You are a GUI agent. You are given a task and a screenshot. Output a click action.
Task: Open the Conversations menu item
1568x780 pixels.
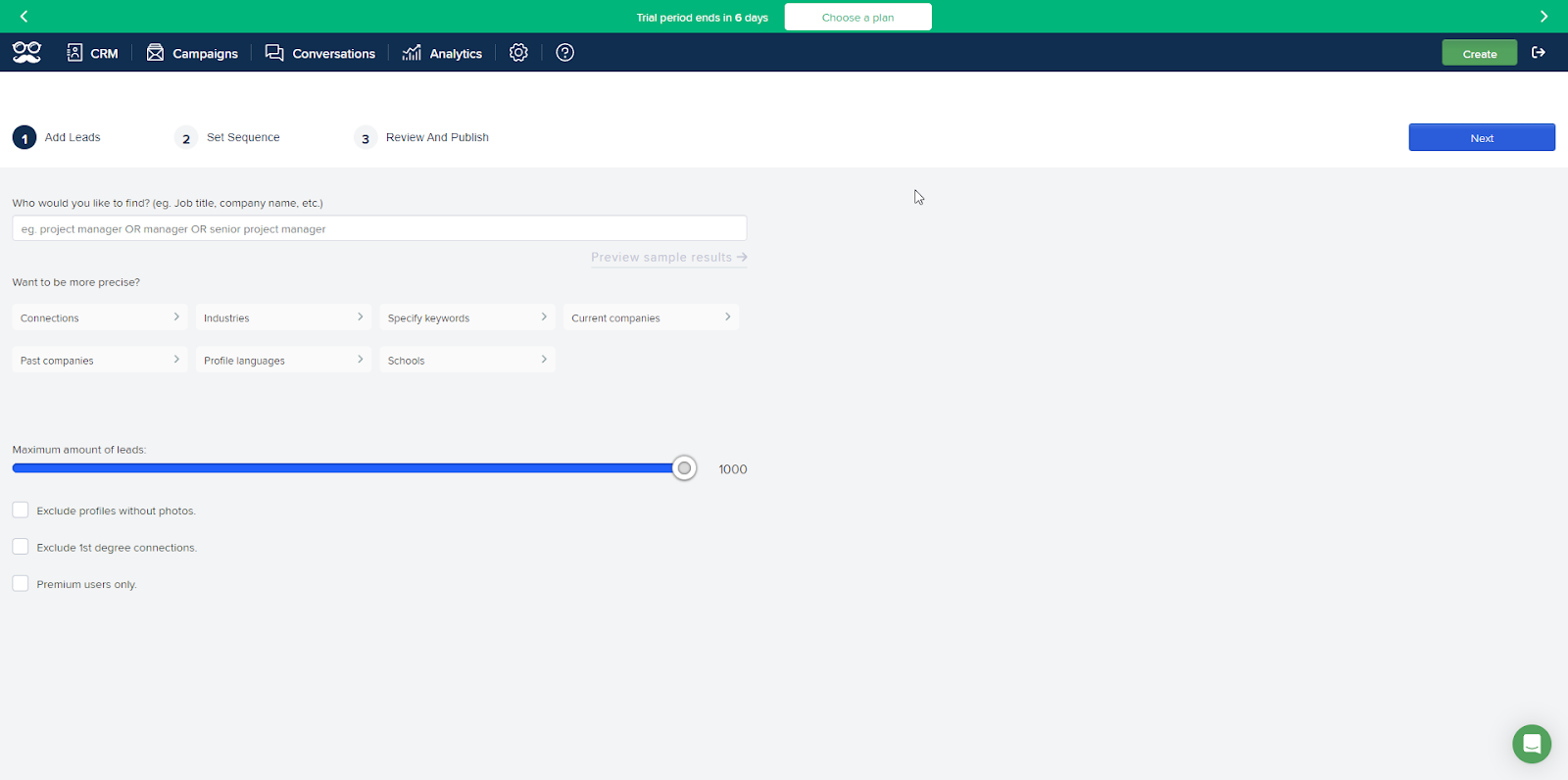coord(319,53)
